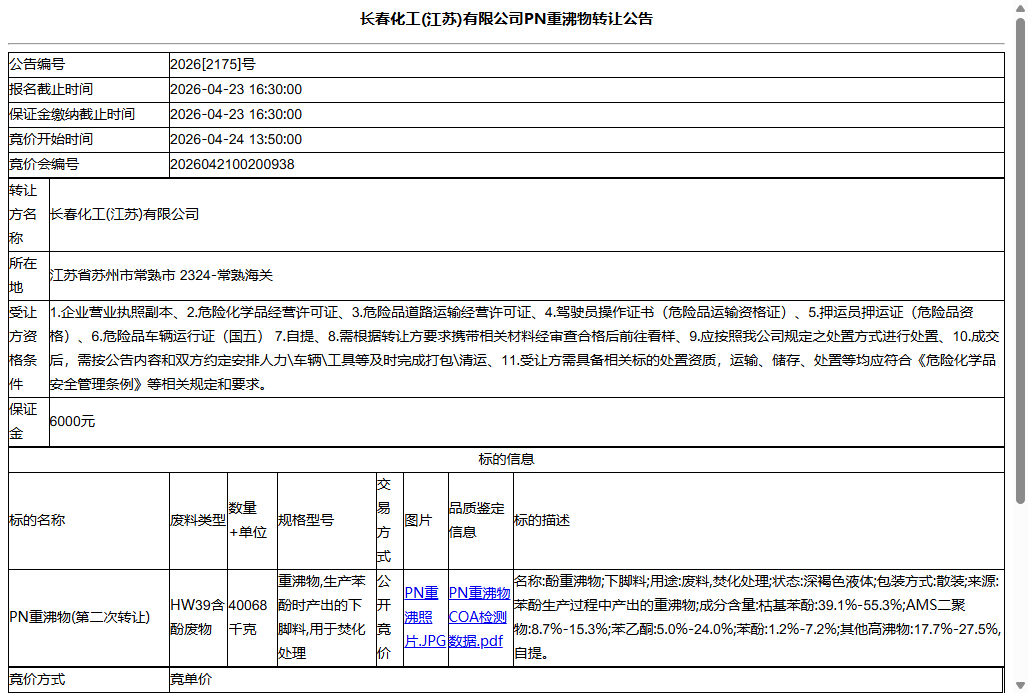Select the bidding method value 竞单价
The width and height of the screenshot is (1028, 693).
pos(191,679)
